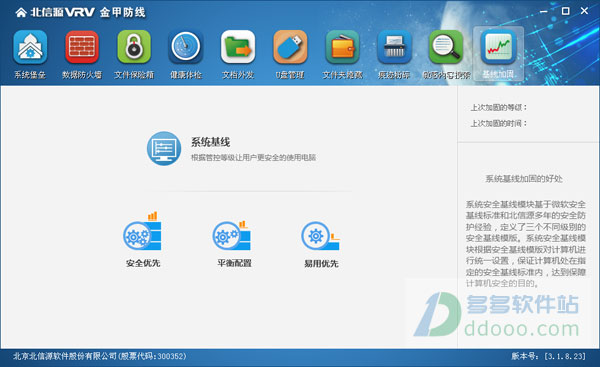
Task: Open the 文件保险箱 padlock icon
Action: [x=134, y=47]
